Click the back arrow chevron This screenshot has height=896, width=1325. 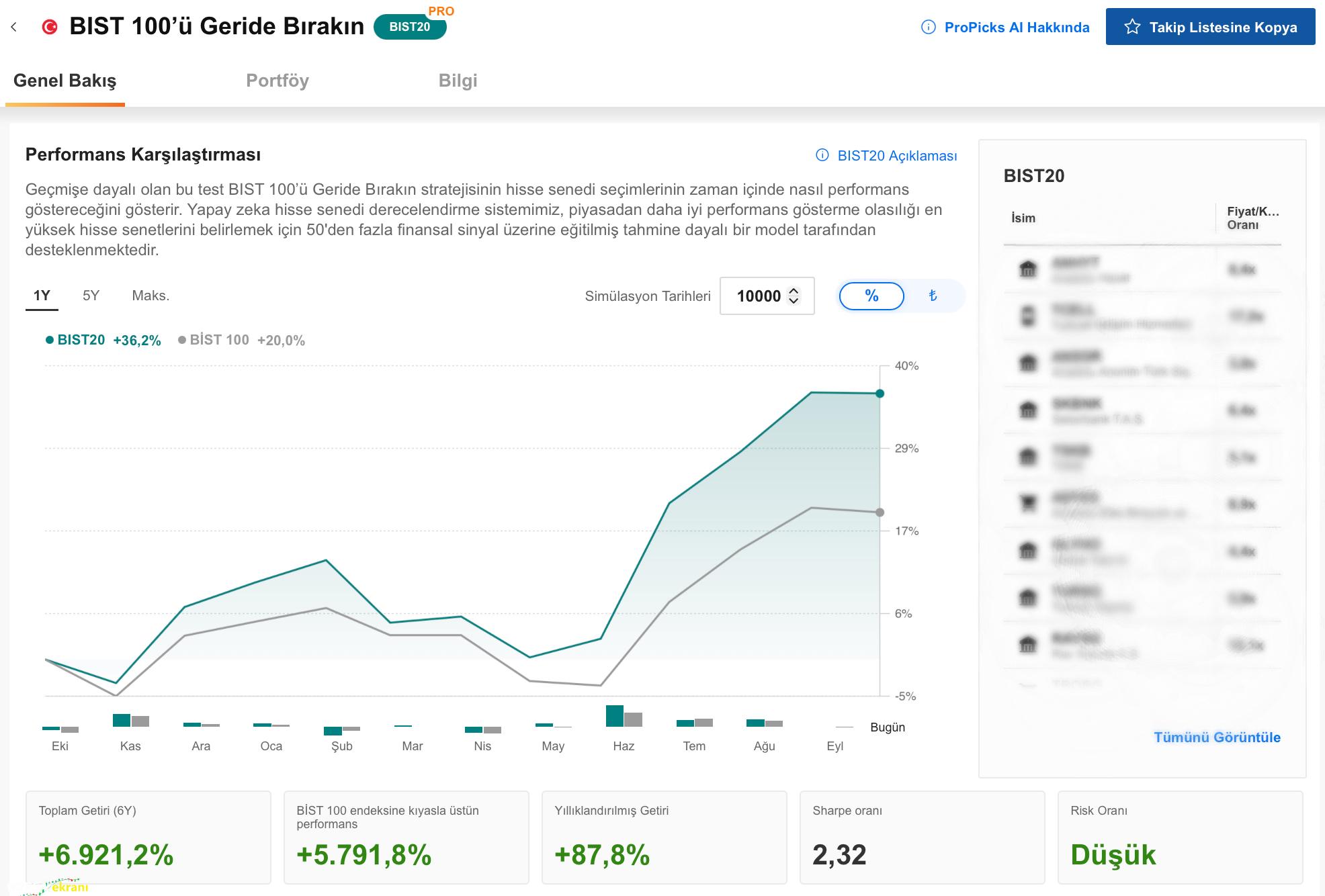(14, 28)
